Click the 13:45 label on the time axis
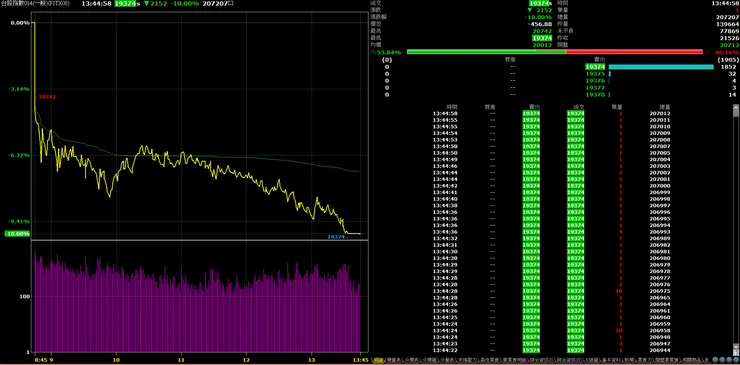Viewport: 740px width, 365px height. pos(361,359)
